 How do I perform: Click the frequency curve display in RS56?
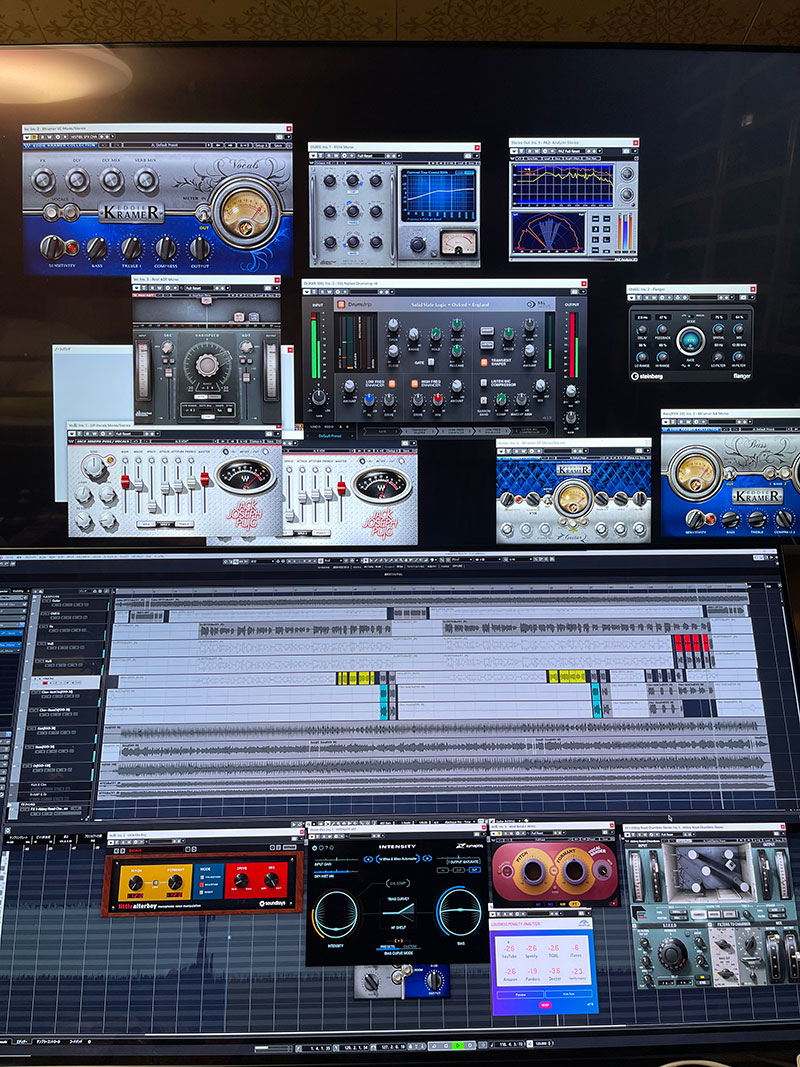[x=437, y=196]
